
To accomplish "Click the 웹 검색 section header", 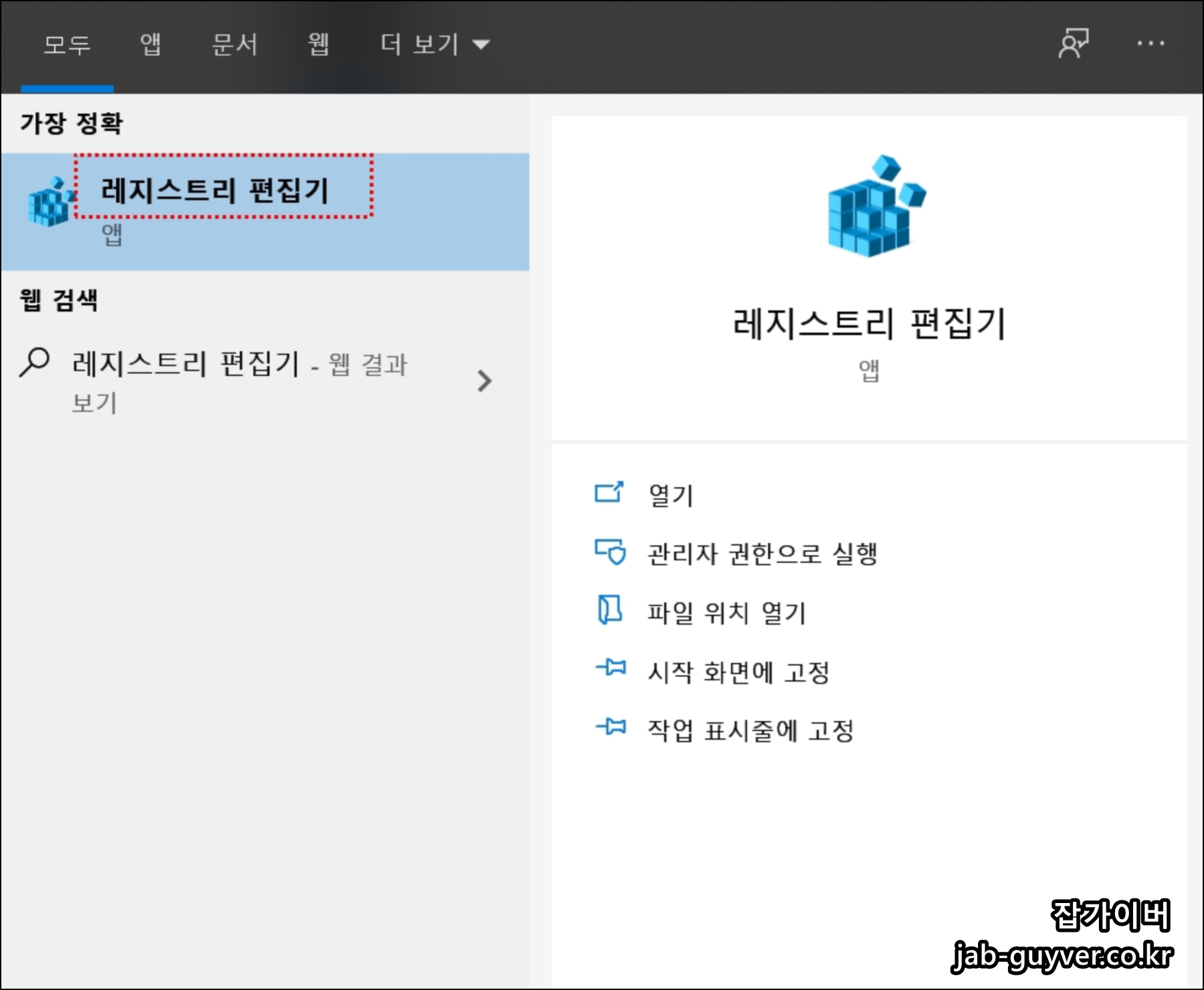I will [59, 300].
